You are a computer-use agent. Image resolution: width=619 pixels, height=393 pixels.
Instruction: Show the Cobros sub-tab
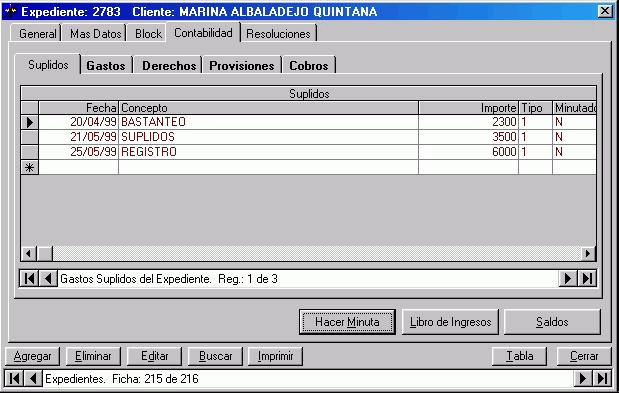pos(309,66)
